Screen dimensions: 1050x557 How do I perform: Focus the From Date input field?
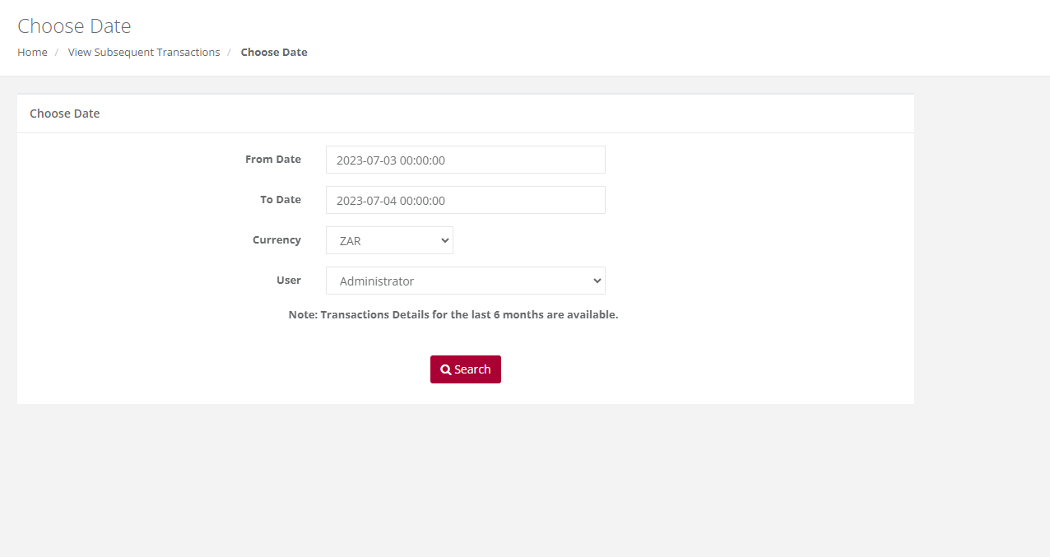[465, 160]
